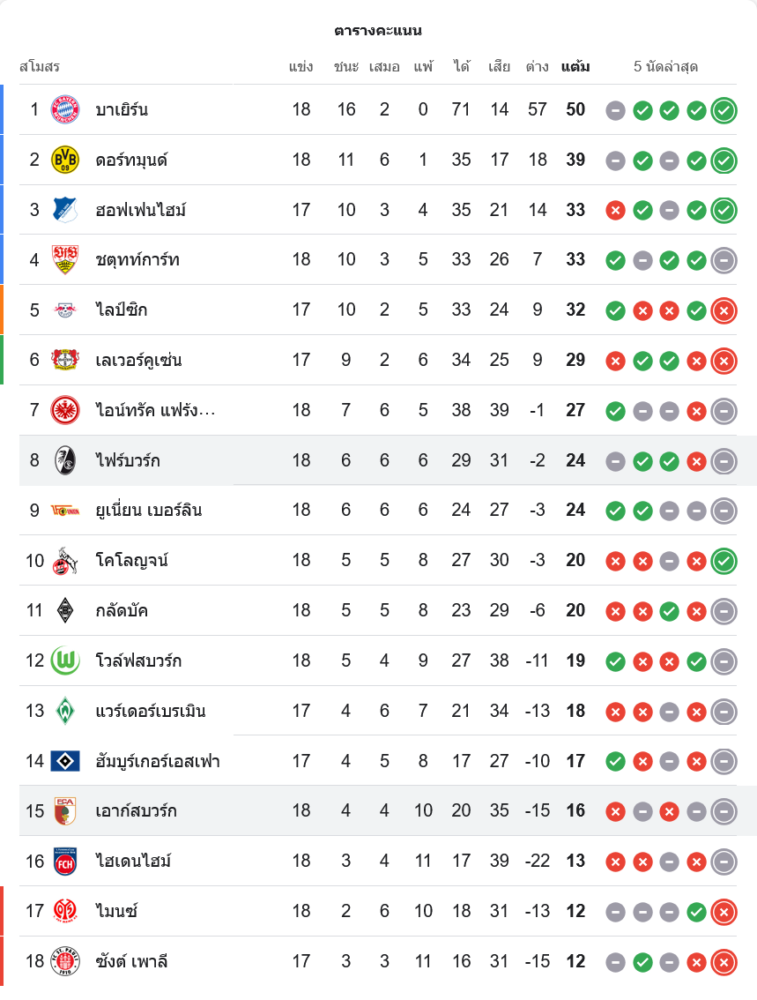The height and width of the screenshot is (1000, 757).
Task: Click Stuttgart's latest match draw indicator
Action: 724,260
